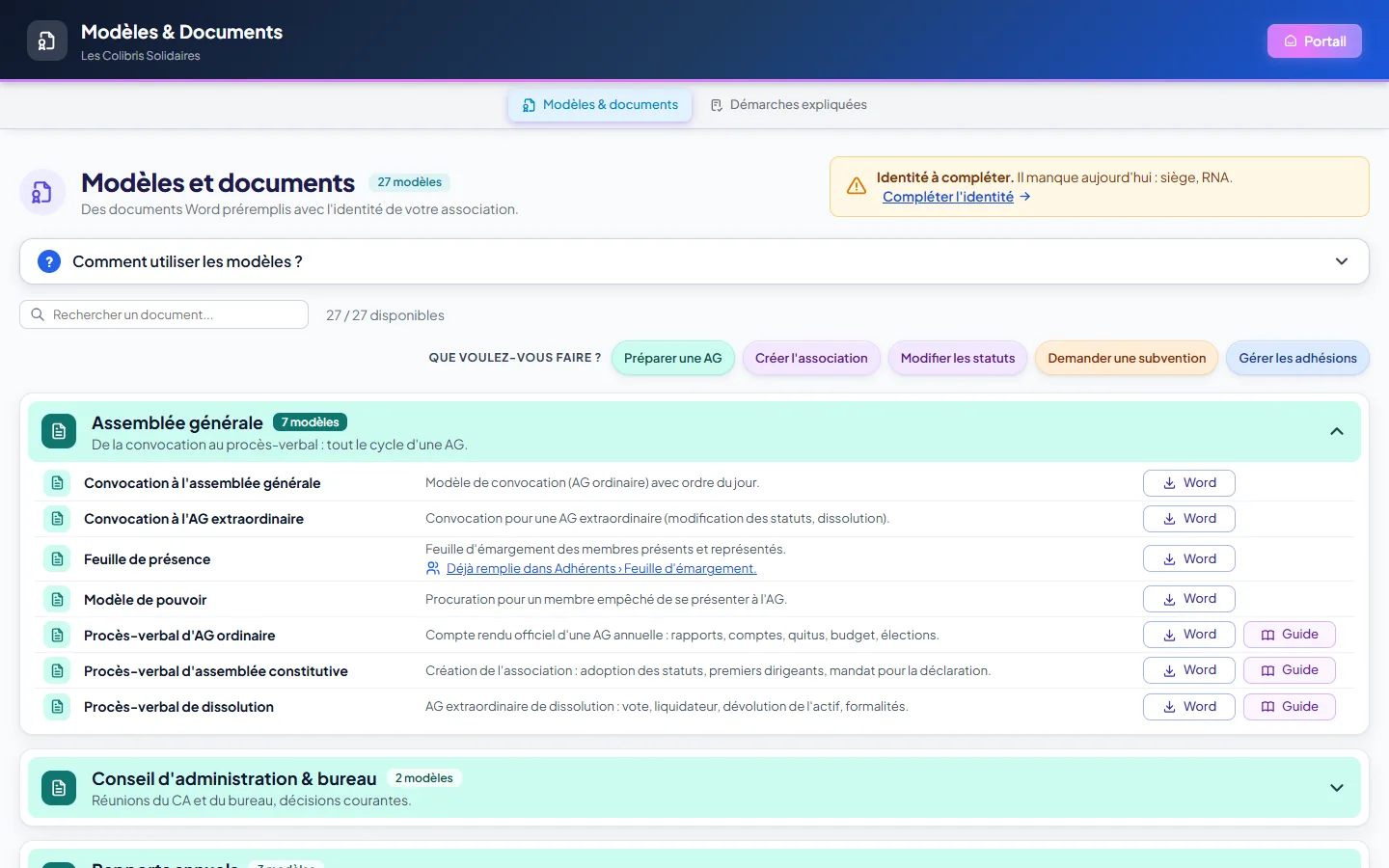The height and width of the screenshot is (868, 1389).
Task: Click the members icon beside Déjà remplie link
Action: 433,569
